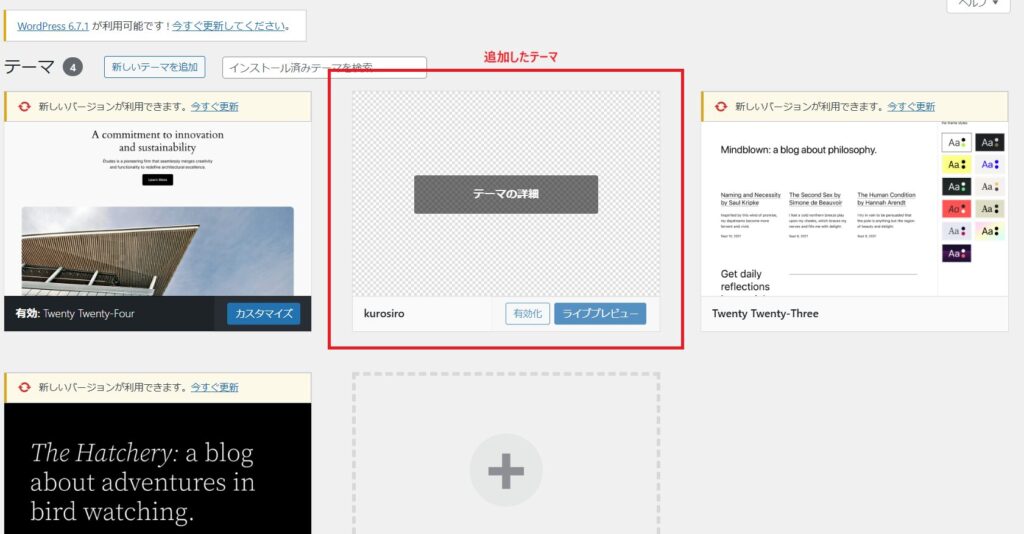Open テーマの詳細 for kurosiro theme
The height and width of the screenshot is (534, 1024).
tap(506, 194)
